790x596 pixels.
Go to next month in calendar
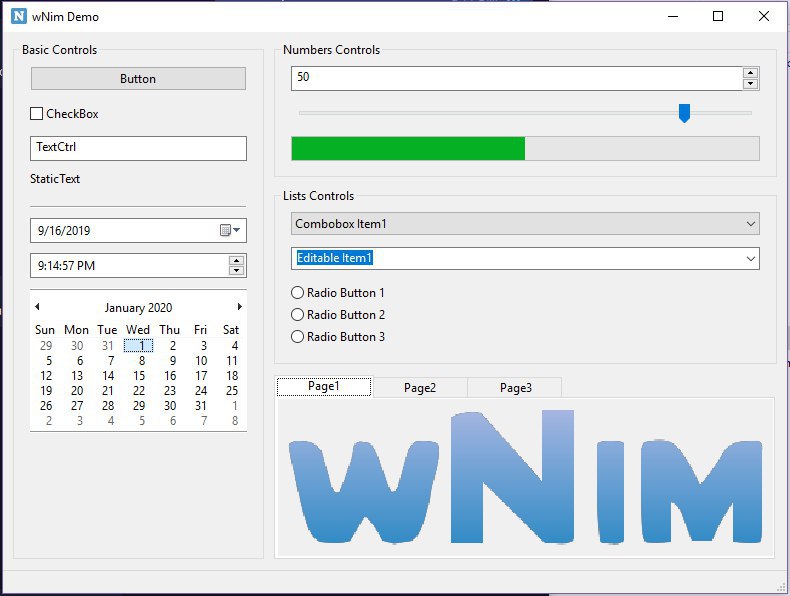[x=240, y=306]
